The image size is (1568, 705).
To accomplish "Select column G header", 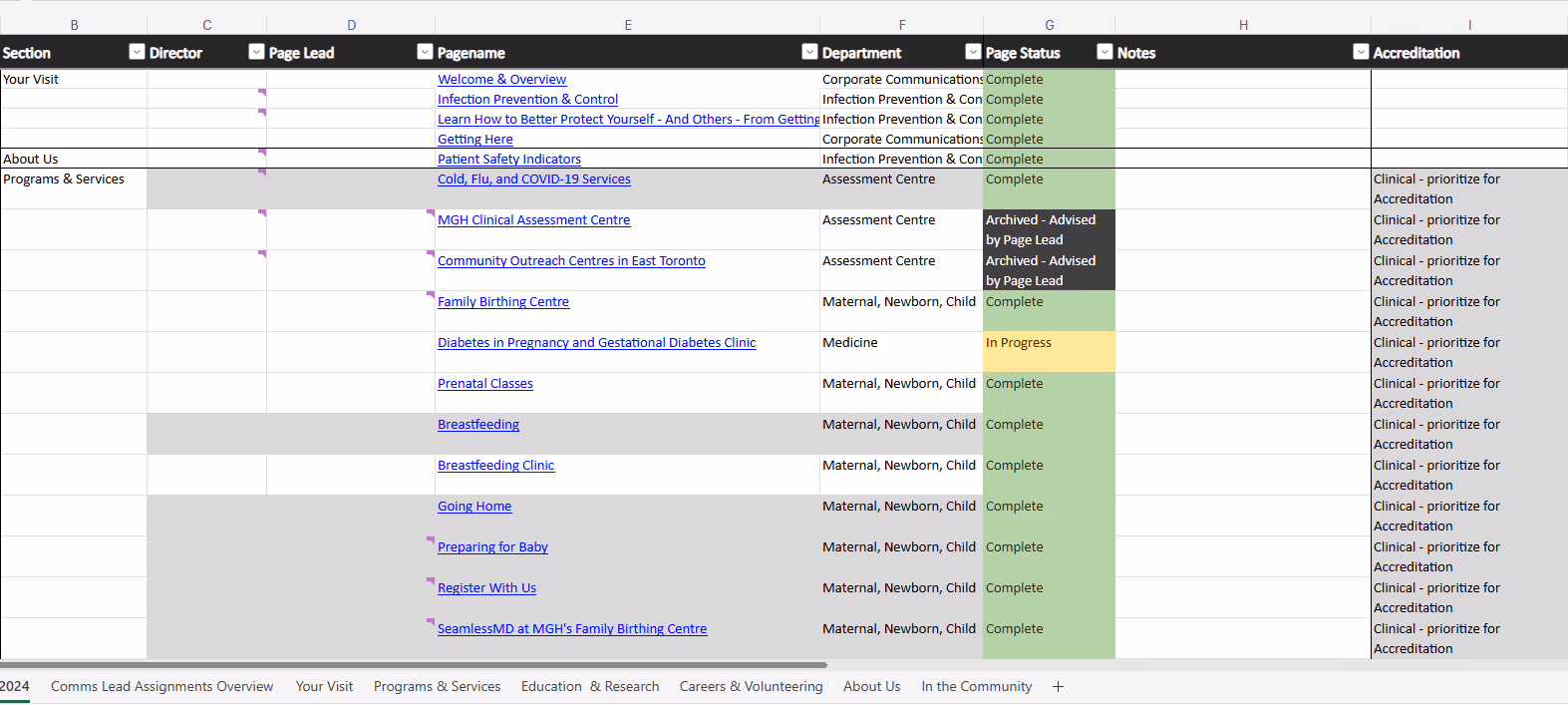I will pos(1050,25).
